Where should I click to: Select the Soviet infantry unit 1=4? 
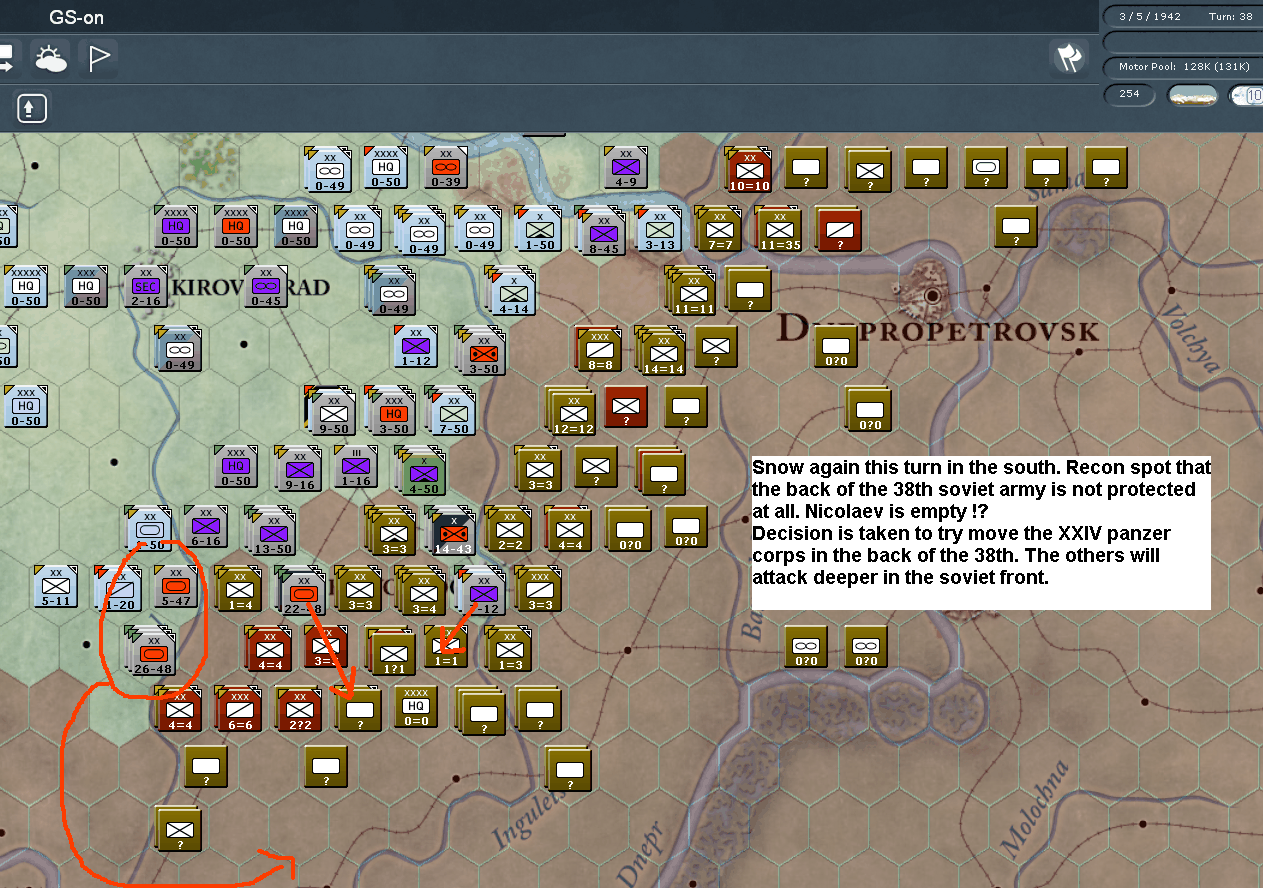(x=239, y=589)
